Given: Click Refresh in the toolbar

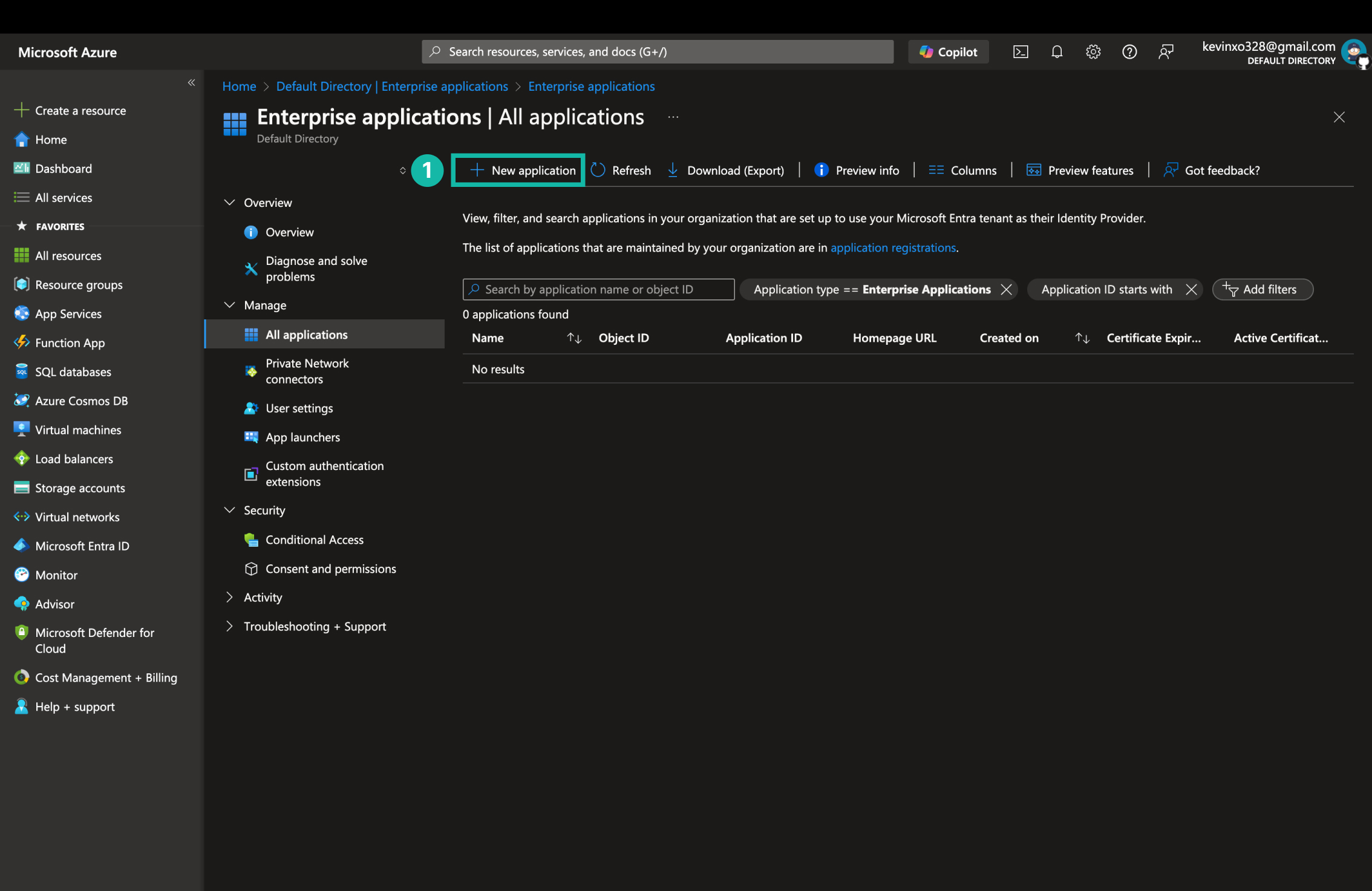Looking at the screenshot, I should (x=621, y=170).
